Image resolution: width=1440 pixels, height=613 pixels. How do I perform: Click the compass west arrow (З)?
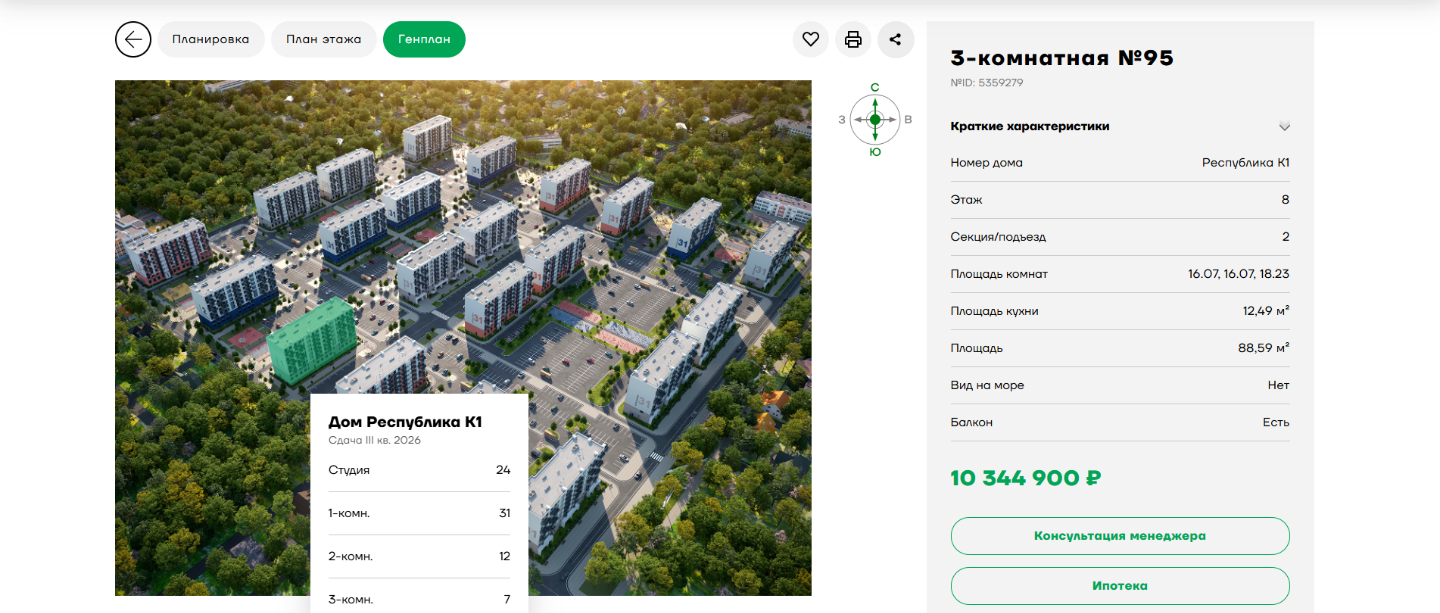[x=857, y=120]
